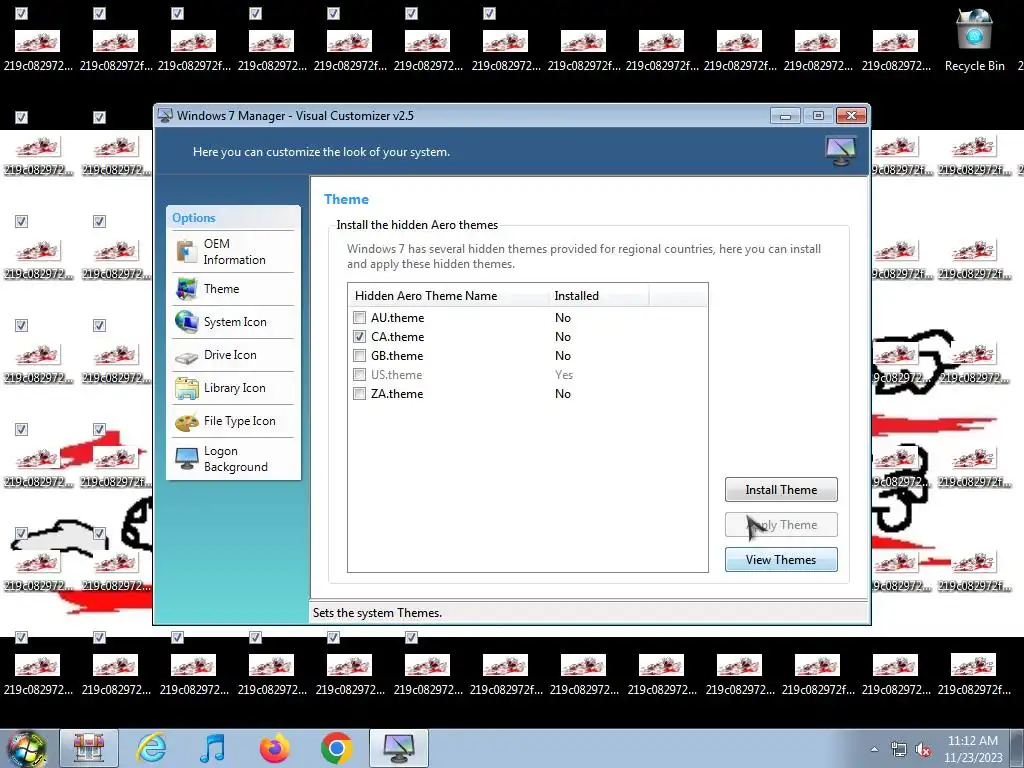Close the Visual Customizer window
Viewport: 1024px width, 768px height.
(851, 116)
